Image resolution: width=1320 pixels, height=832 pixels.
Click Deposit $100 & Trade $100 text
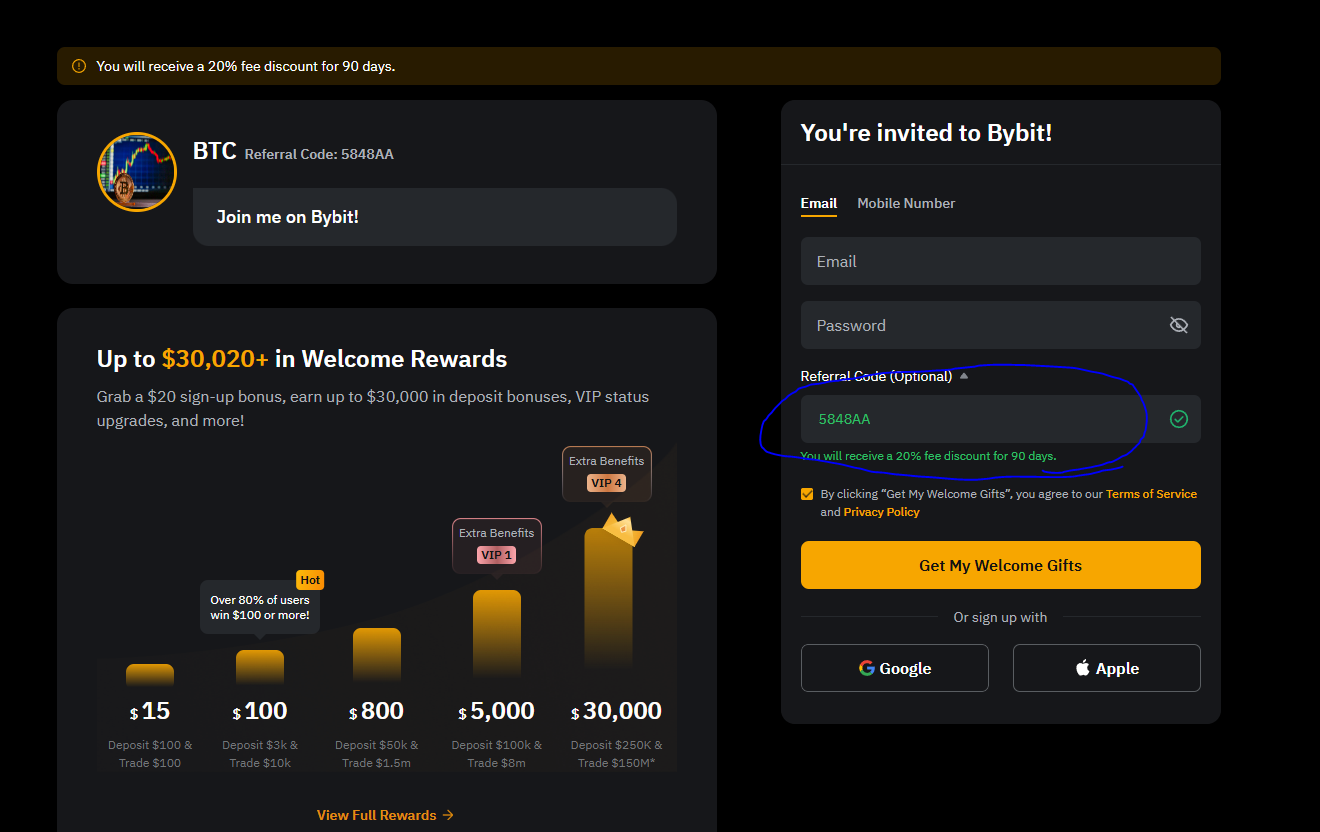tap(150, 754)
